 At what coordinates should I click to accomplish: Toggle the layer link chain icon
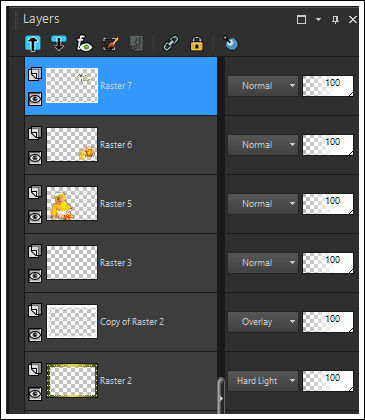coord(171,43)
